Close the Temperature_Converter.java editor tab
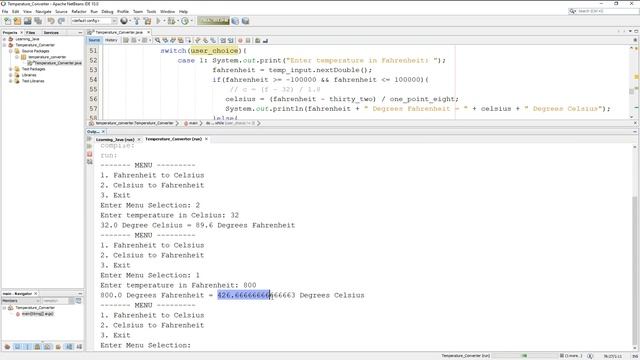The image size is (640, 360). (x=149, y=32)
